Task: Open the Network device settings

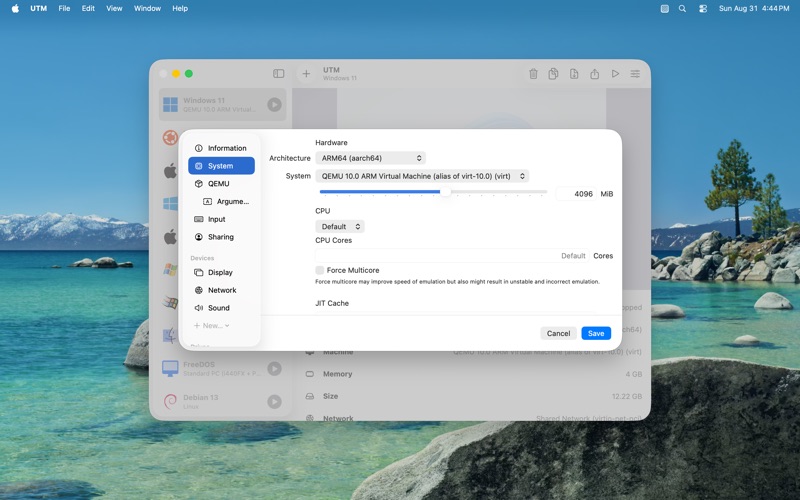Action: (221, 290)
